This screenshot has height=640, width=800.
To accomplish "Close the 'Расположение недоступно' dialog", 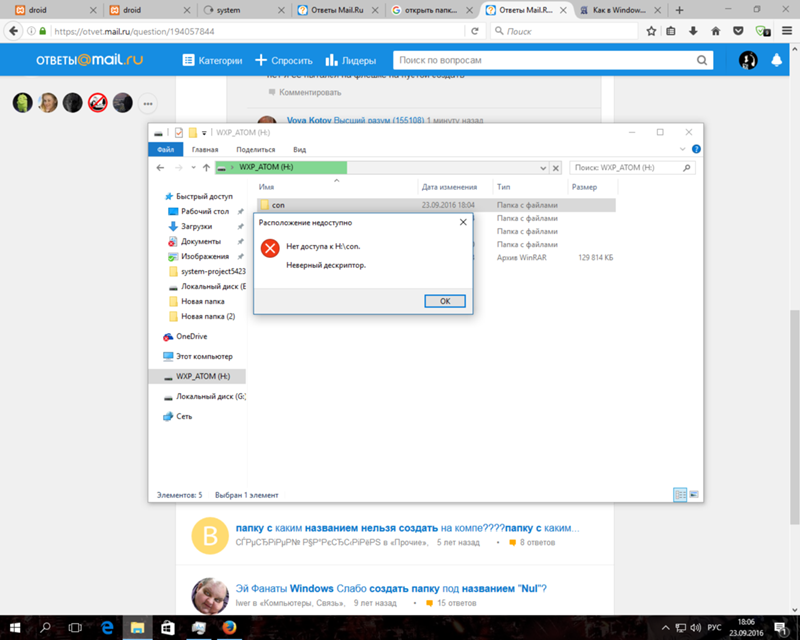I will pyautogui.click(x=463, y=222).
